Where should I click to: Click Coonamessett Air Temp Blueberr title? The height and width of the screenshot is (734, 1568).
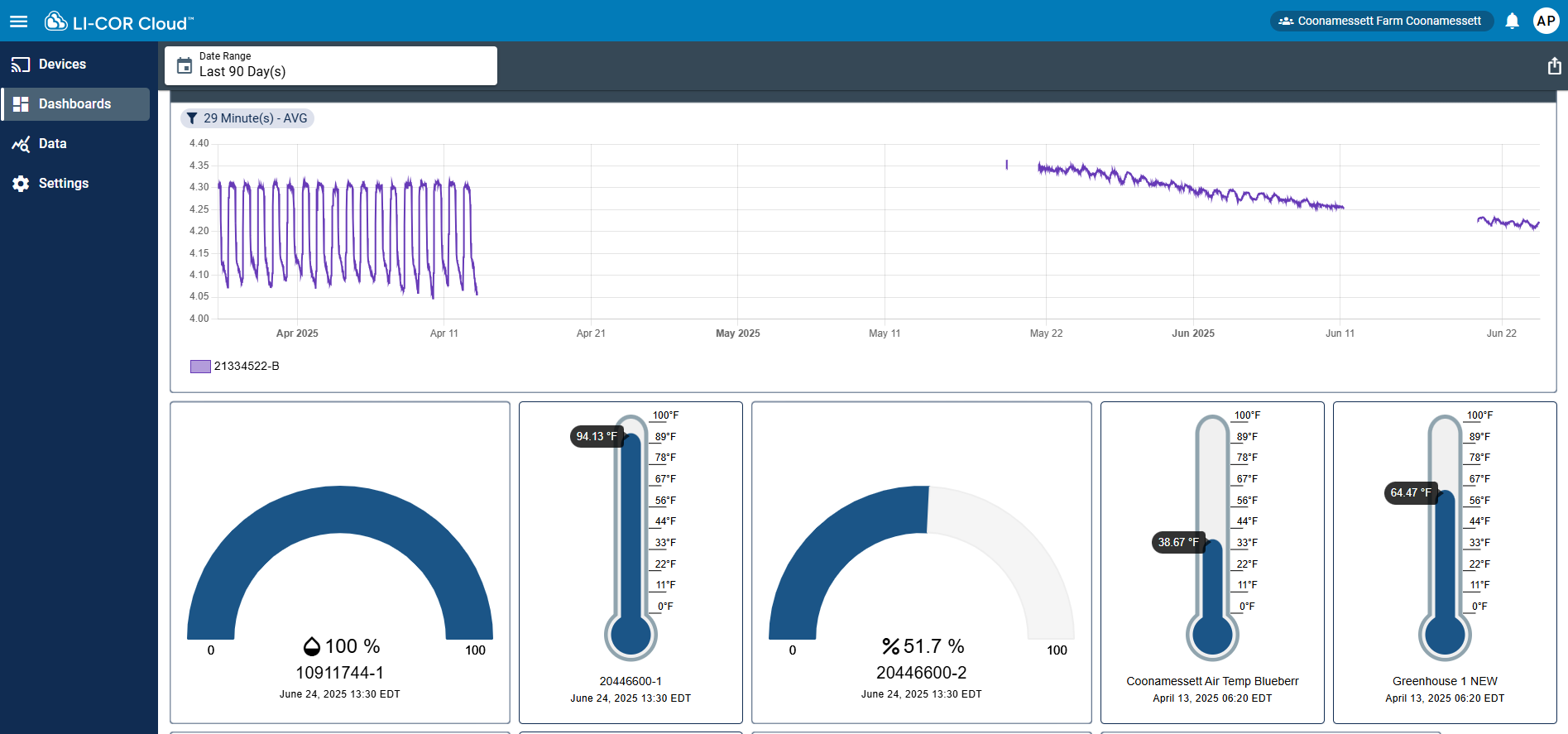pos(1212,681)
